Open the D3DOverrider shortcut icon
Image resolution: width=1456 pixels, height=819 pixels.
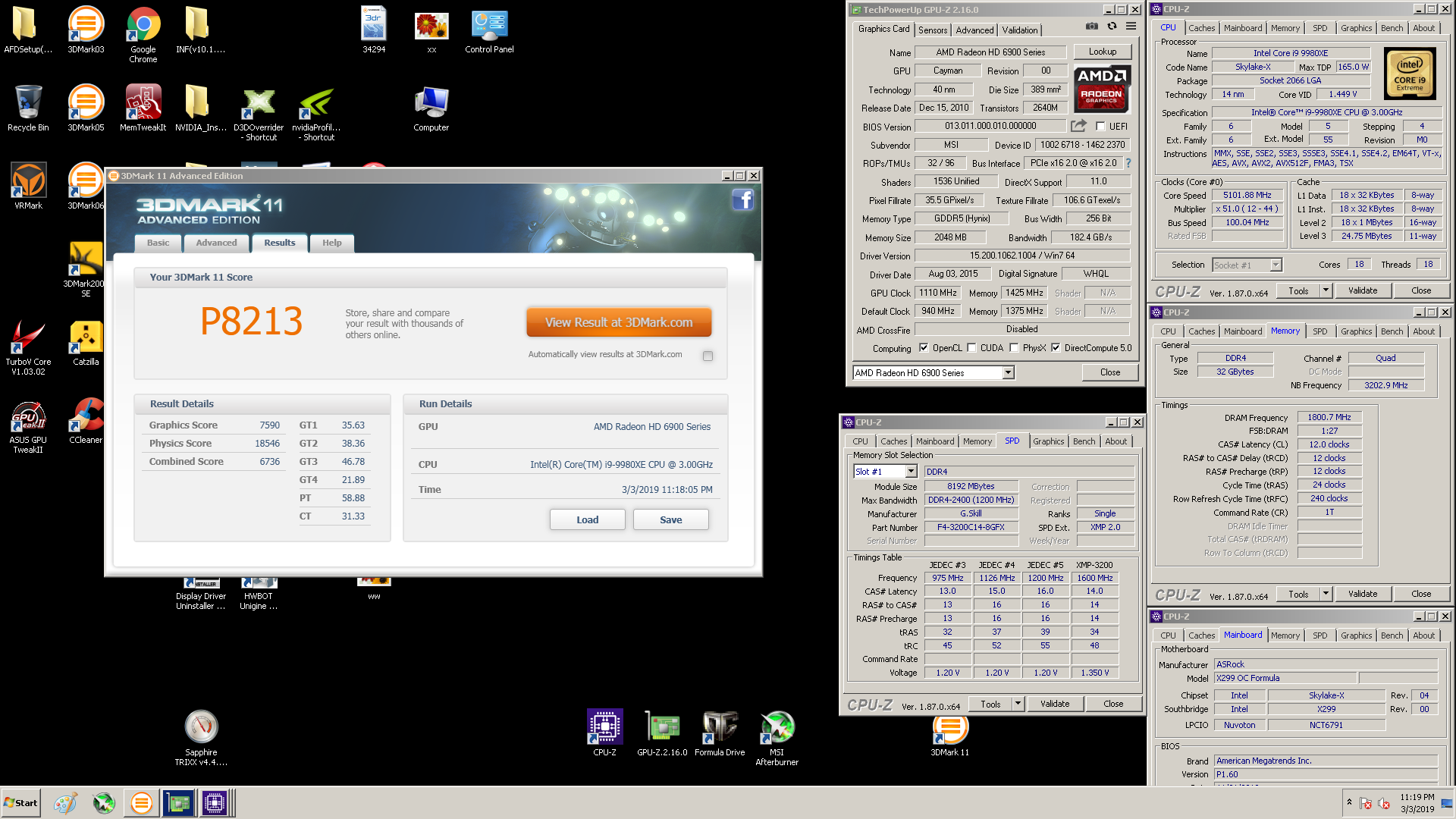(x=259, y=114)
